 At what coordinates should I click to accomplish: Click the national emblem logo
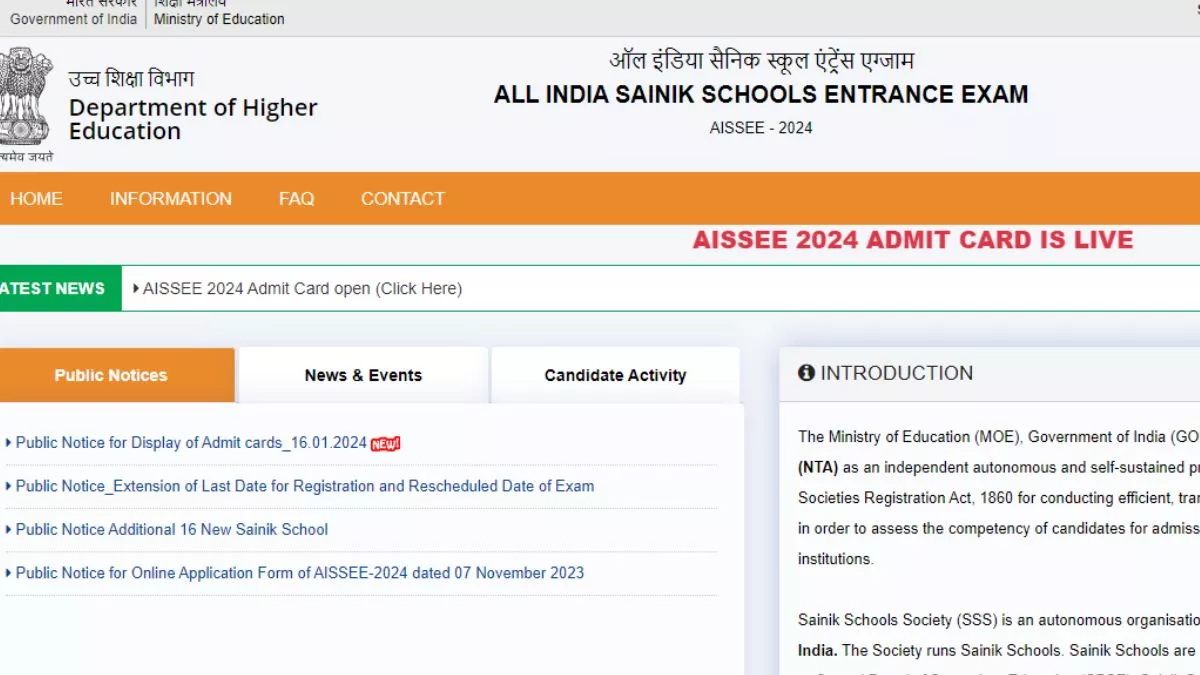[26, 96]
